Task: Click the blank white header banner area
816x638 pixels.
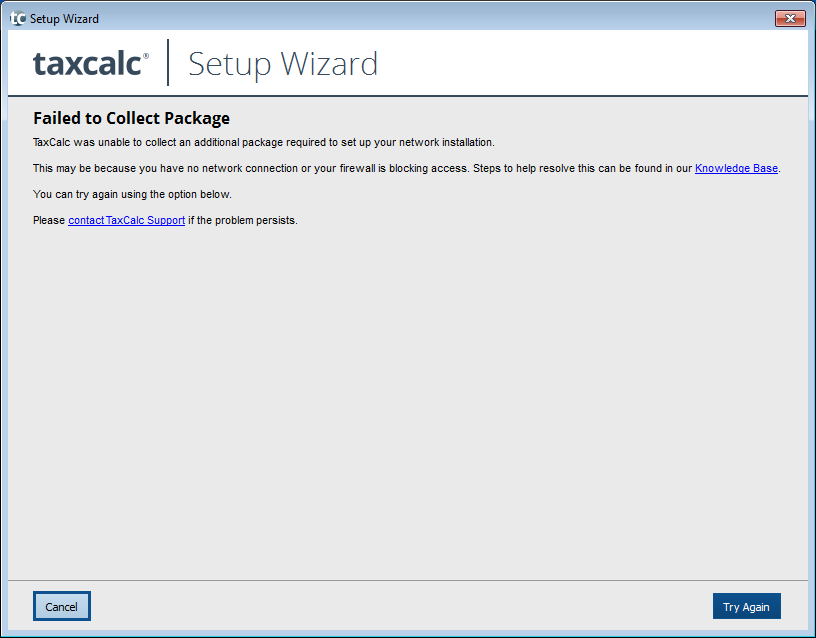Action: pyautogui.click(x=600, y=62)
